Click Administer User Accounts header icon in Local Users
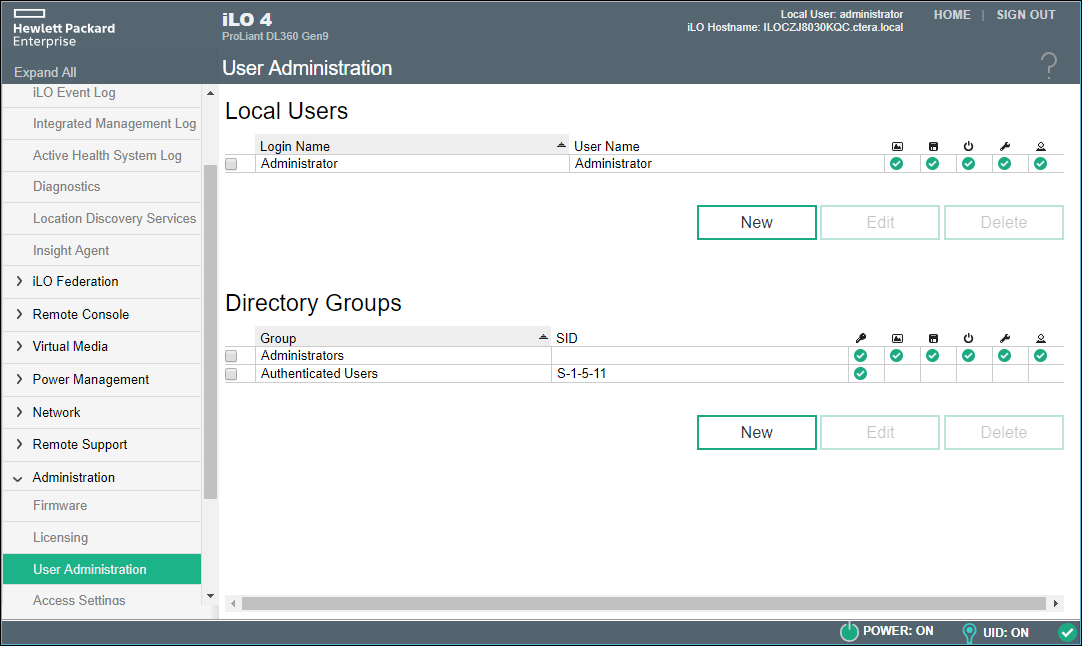 click(1041, 146)
